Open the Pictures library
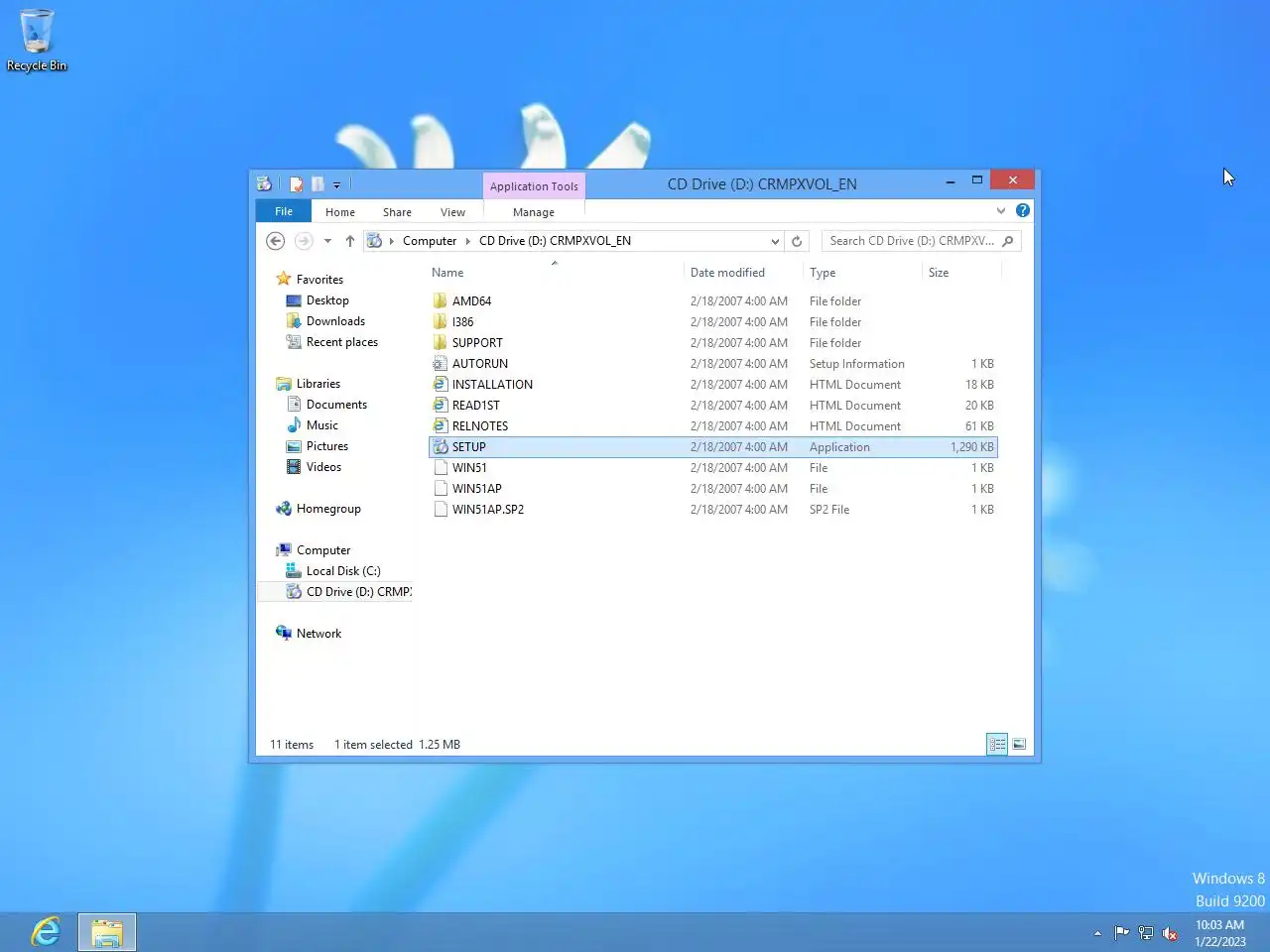Screen dimensions: 1270x952 pyautogui.click(x=327, y=446)
